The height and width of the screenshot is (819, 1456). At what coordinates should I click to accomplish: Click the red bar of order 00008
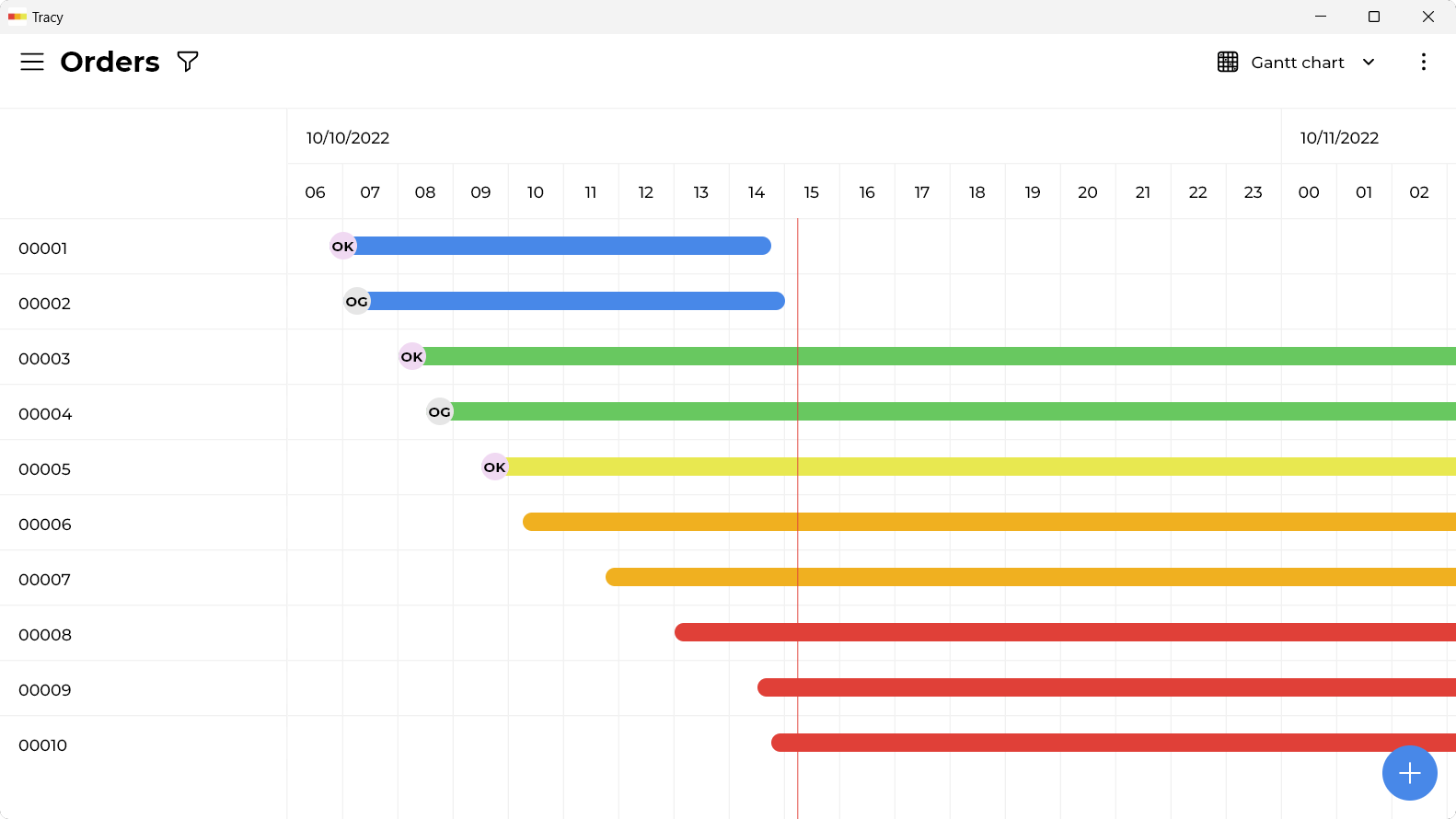click(1065, 632)
